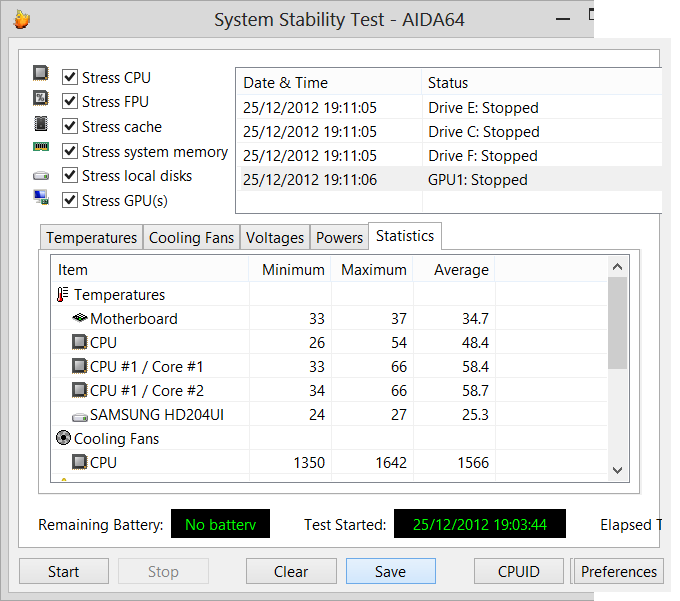Disable the Stress local disks checkbox

70,176
